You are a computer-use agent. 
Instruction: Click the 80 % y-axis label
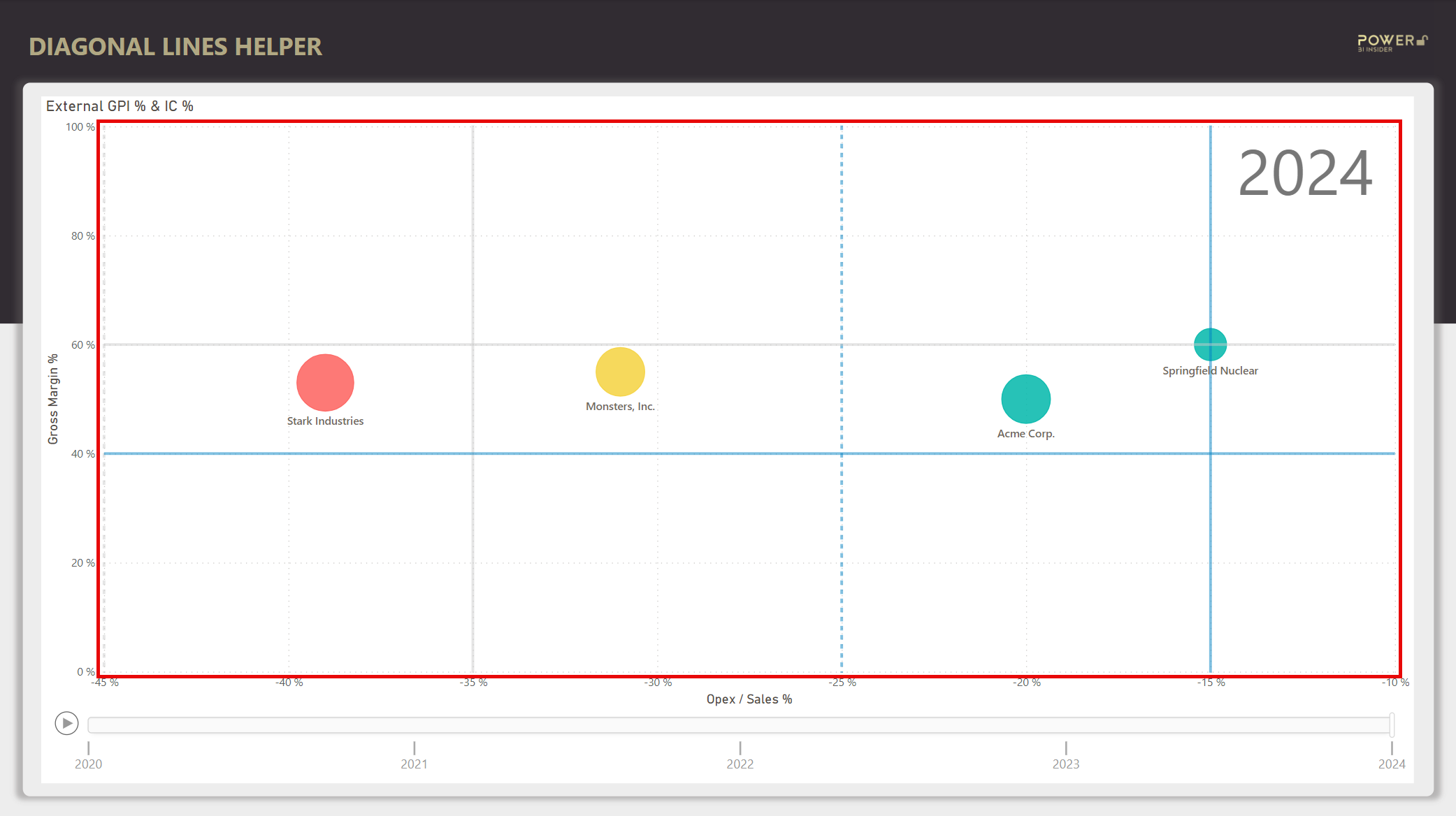pos(83,236)
